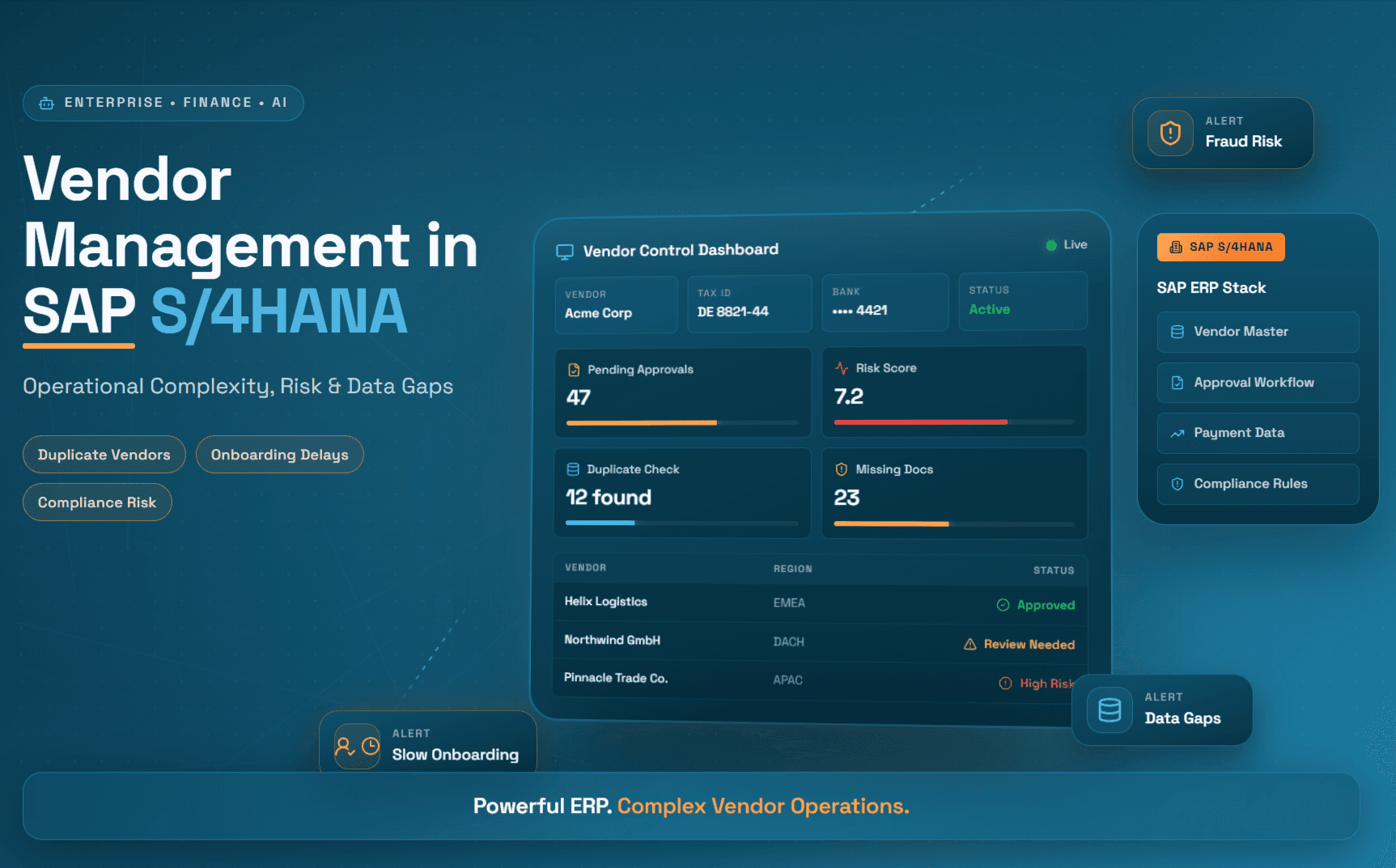
Task: Click the Vendor Acme Corp field
Action: (x=616, y=305)
